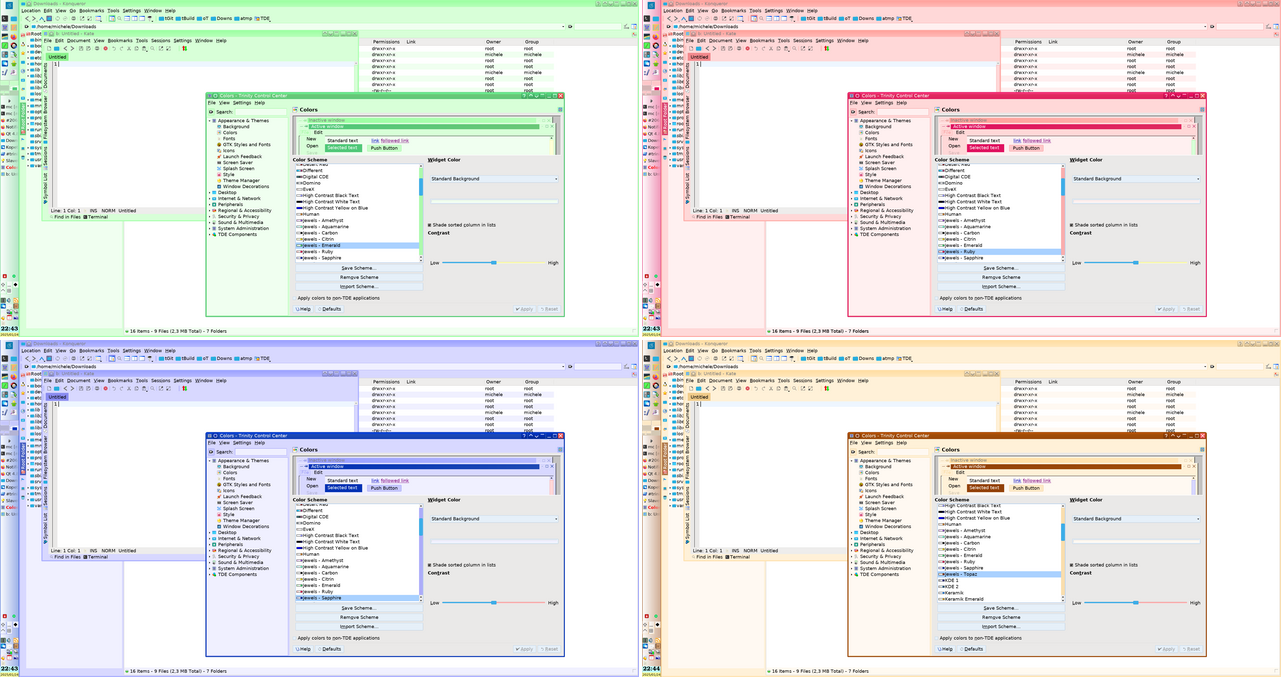Toggle 'Shade sorted column in lists' in green window
Viewport: 1284px width, 678px height.
(x=430, y=225)
